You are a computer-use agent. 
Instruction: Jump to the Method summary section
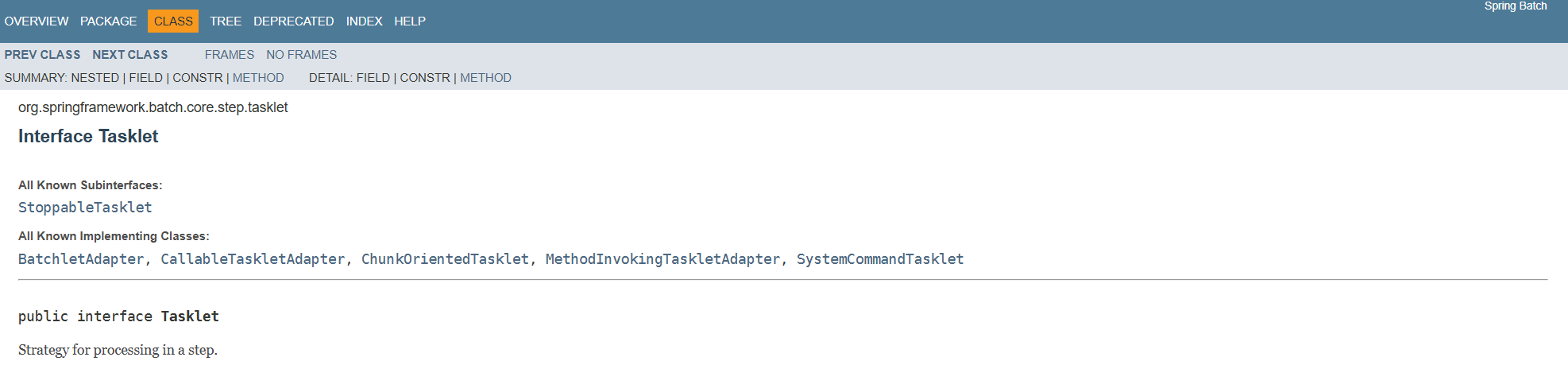tap(258, 78)
